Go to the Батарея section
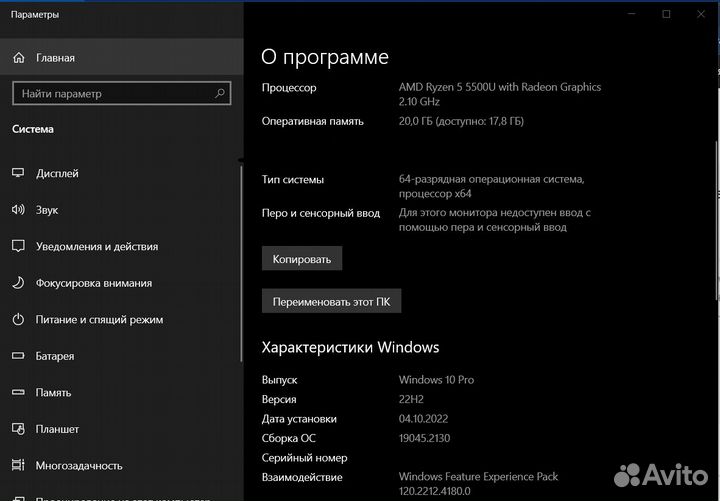The height and width of the screenshot is (501, 720). pyautogui.click(x=120, y=356)
